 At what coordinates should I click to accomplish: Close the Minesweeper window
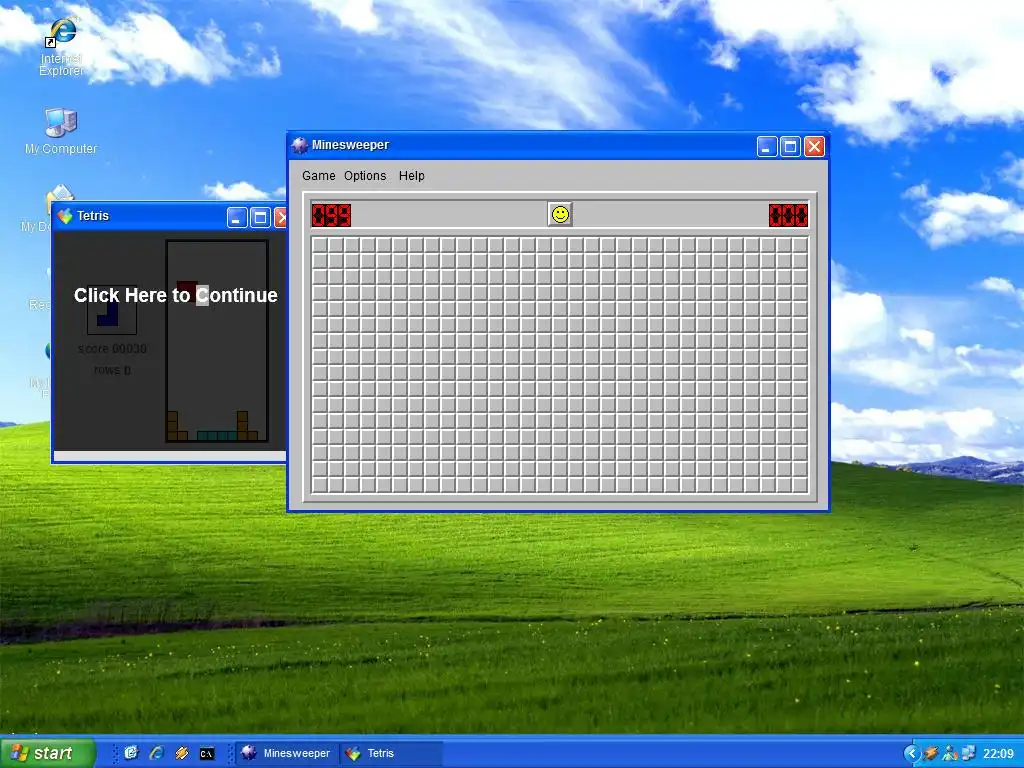tap(814, 146)
